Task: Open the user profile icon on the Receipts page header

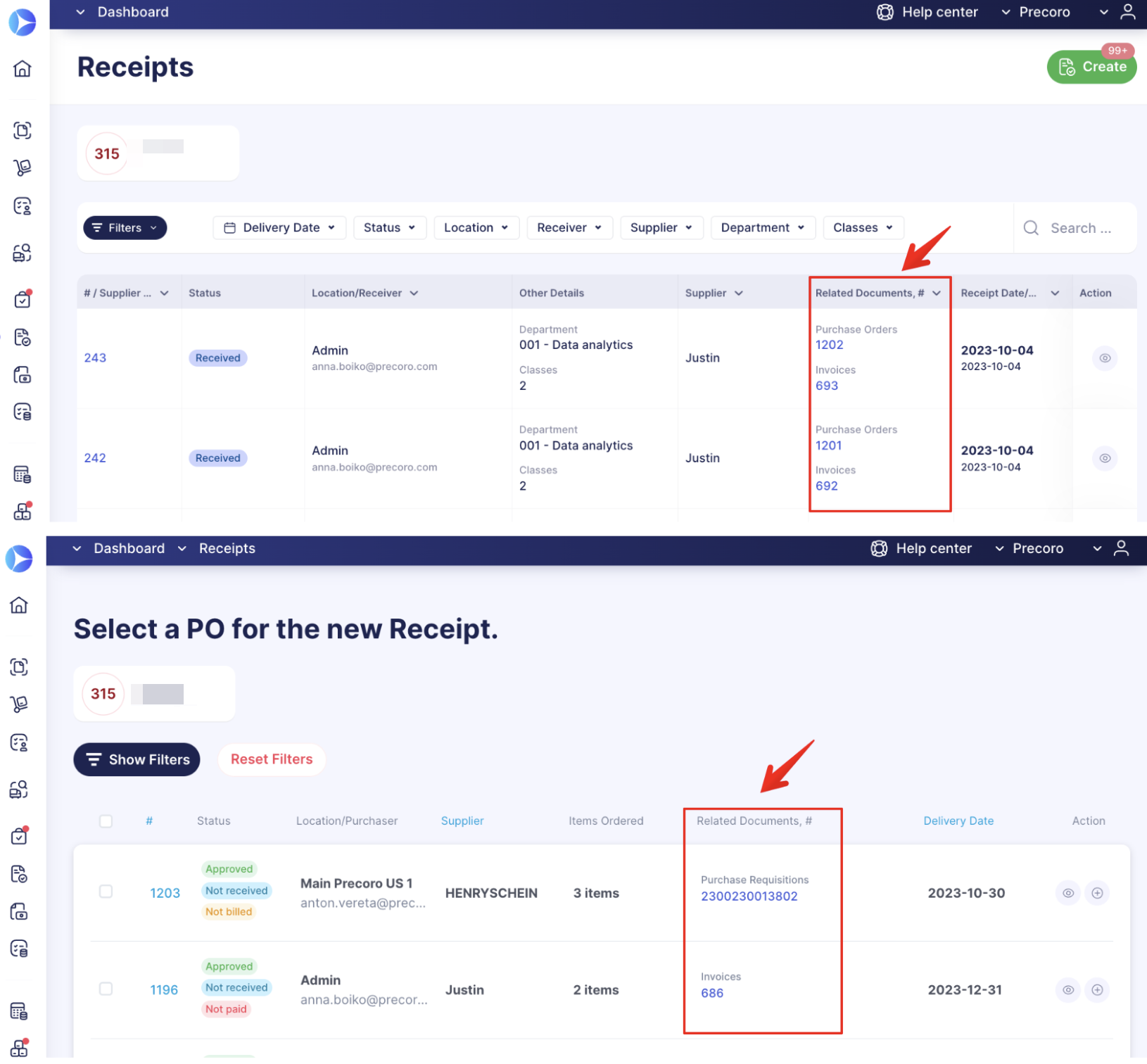Action: pos(1128,12)
